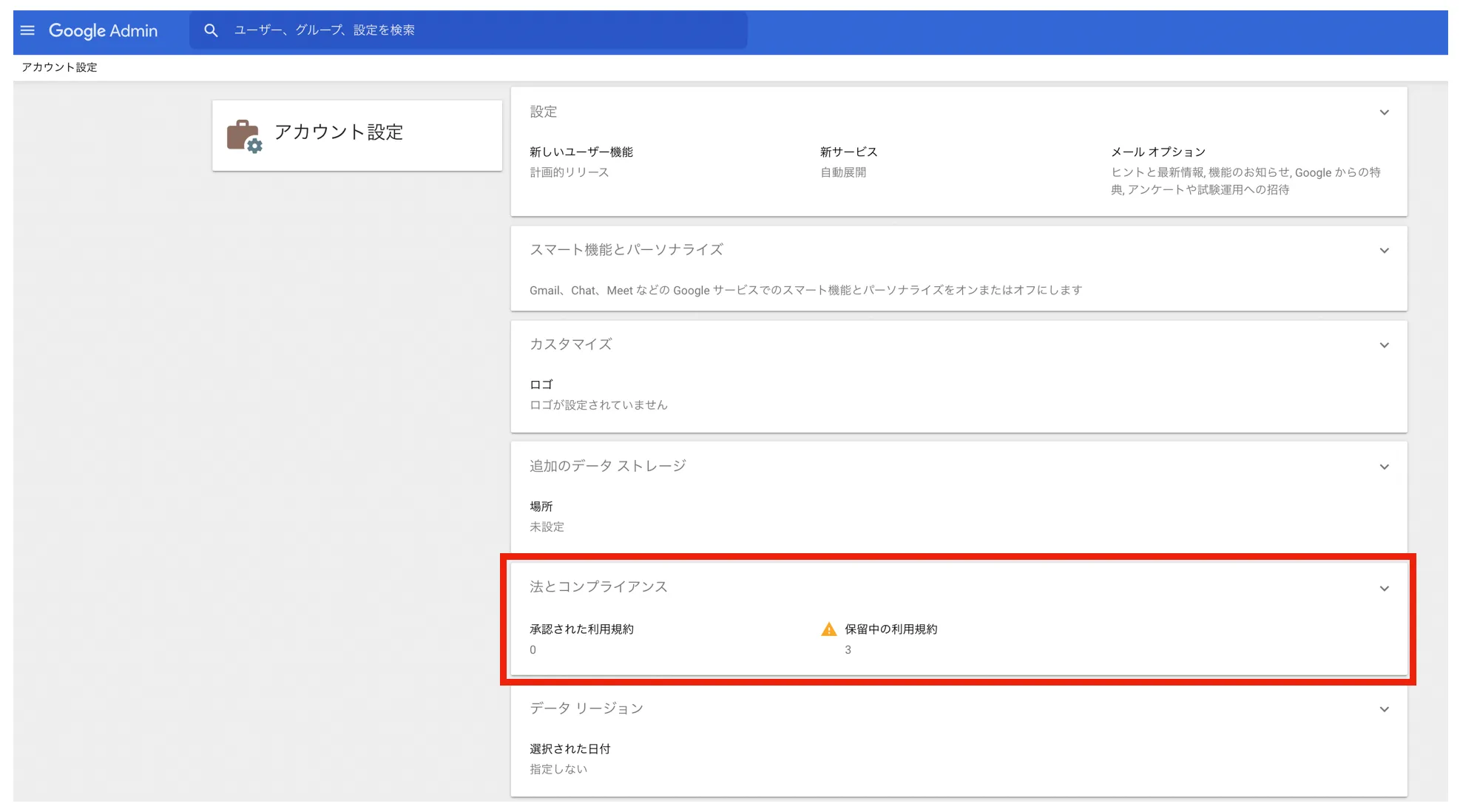Focus the ユーザー、グループ、設定を検索 search field
The width and height of the screenshot is (1460, 812).
click(467, 30)
